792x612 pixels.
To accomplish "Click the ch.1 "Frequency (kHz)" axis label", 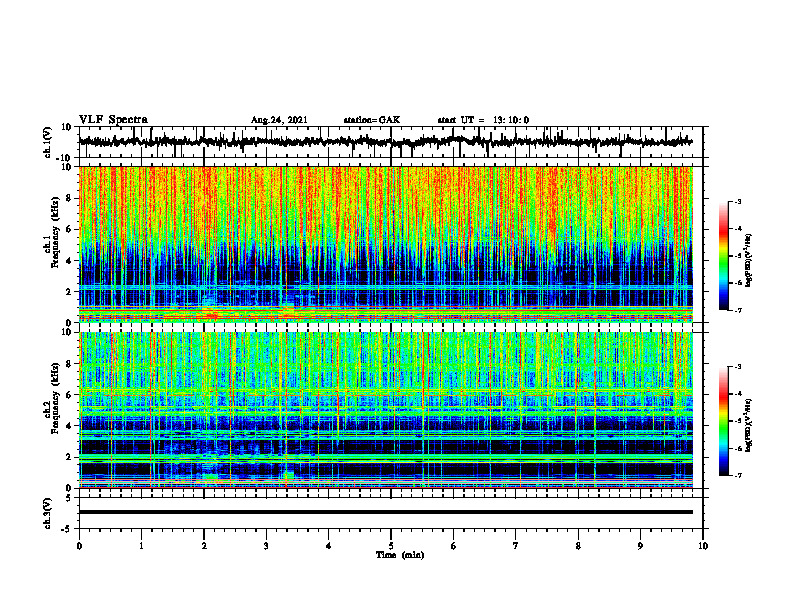I will pos(55,232).
